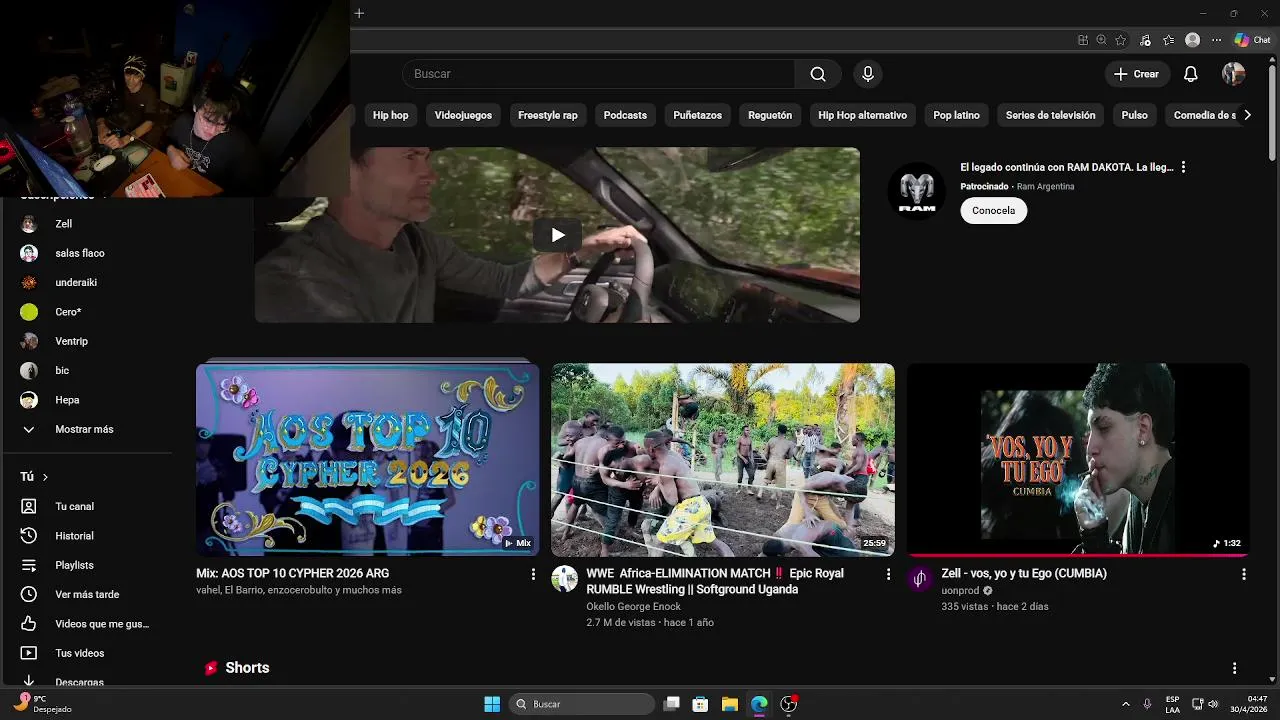Open Videos que me gustan in sidebar

click(85, 624)
